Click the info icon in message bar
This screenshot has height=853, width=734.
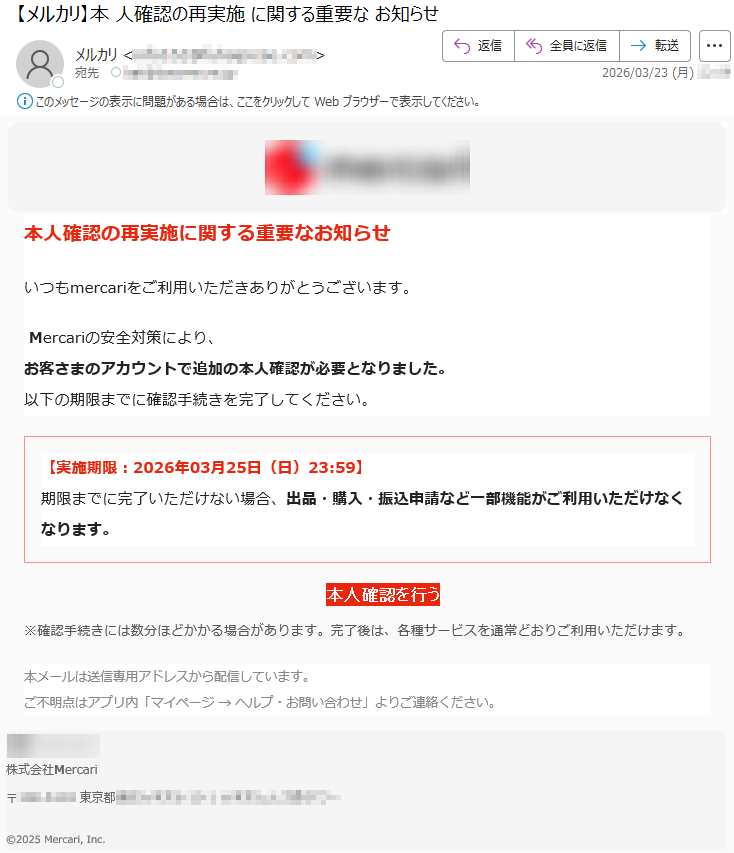pos(24,101)
